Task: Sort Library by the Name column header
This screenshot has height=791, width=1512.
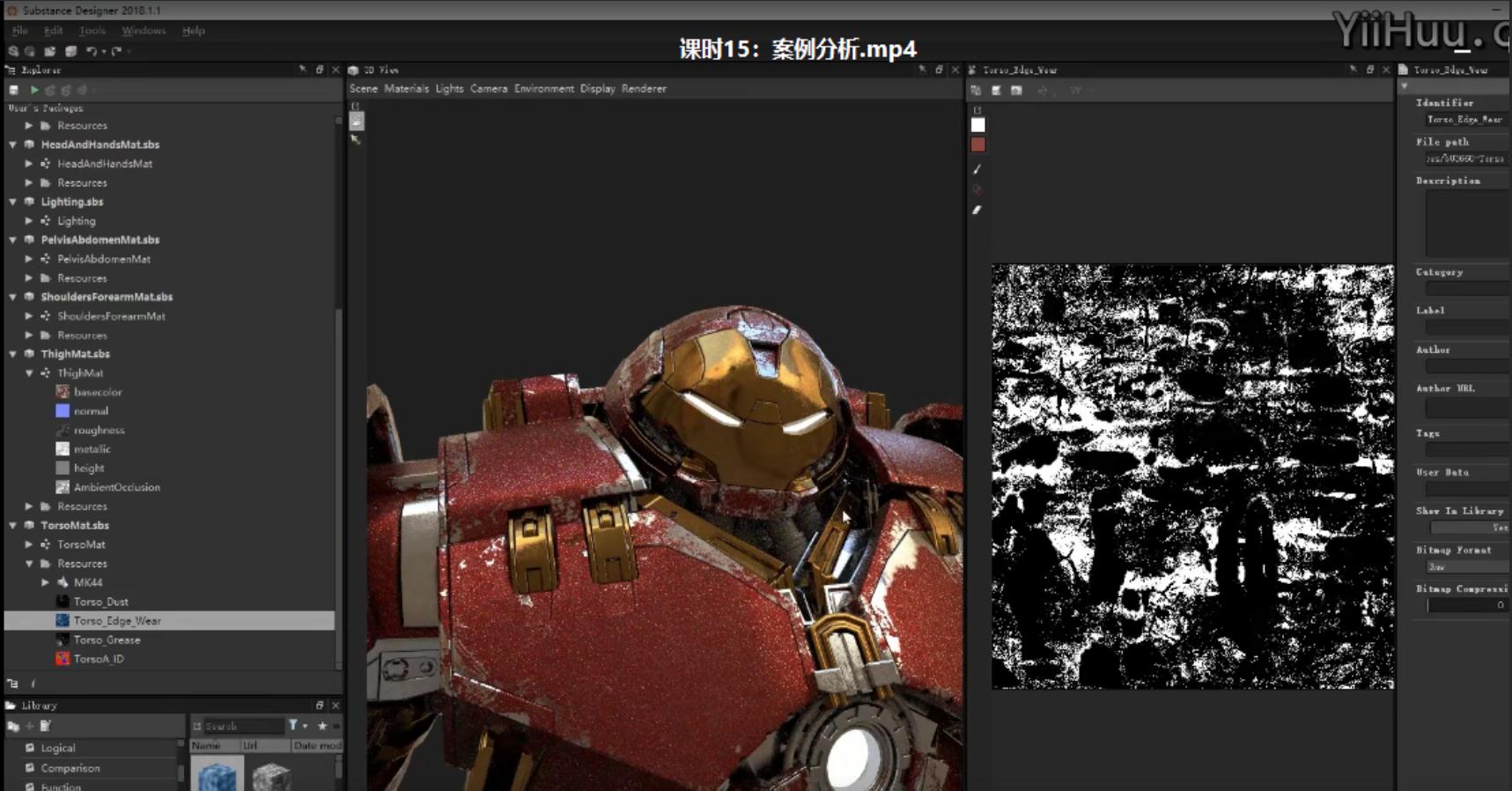Action: tap(212, 746)
